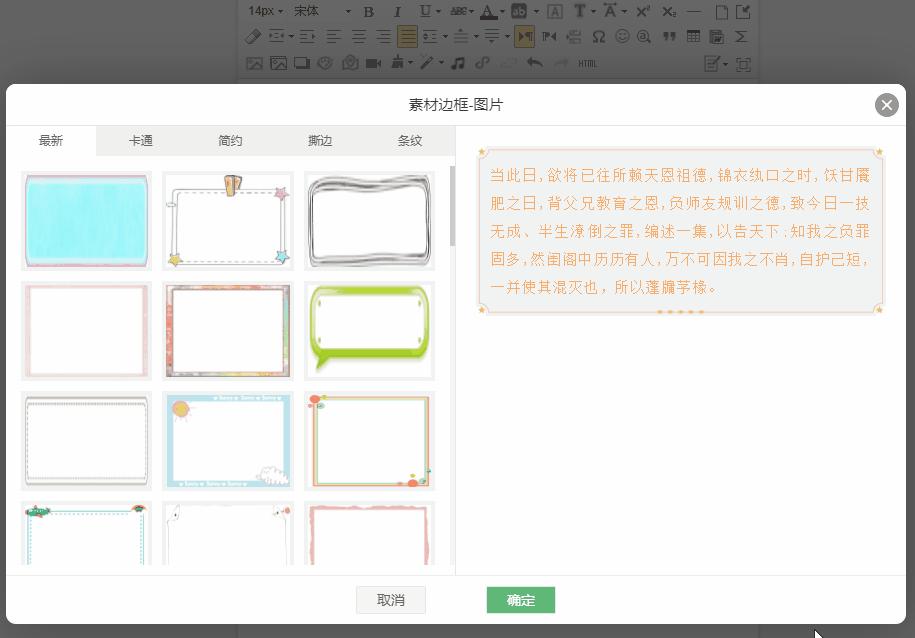Click the blockquote icon in background editor
This screenshot has height=638, width=915.
click(x=669, y=37)
